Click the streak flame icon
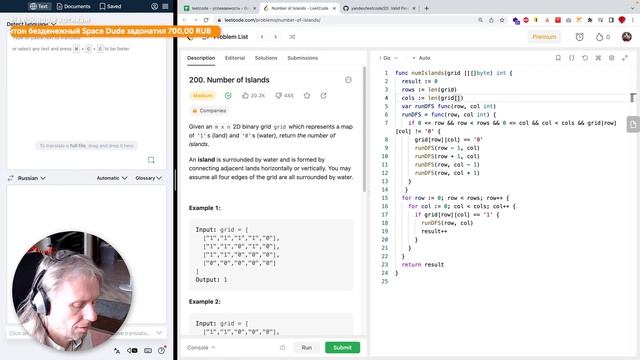This screenshot has height=360, width=640. (x=599, y=37)
